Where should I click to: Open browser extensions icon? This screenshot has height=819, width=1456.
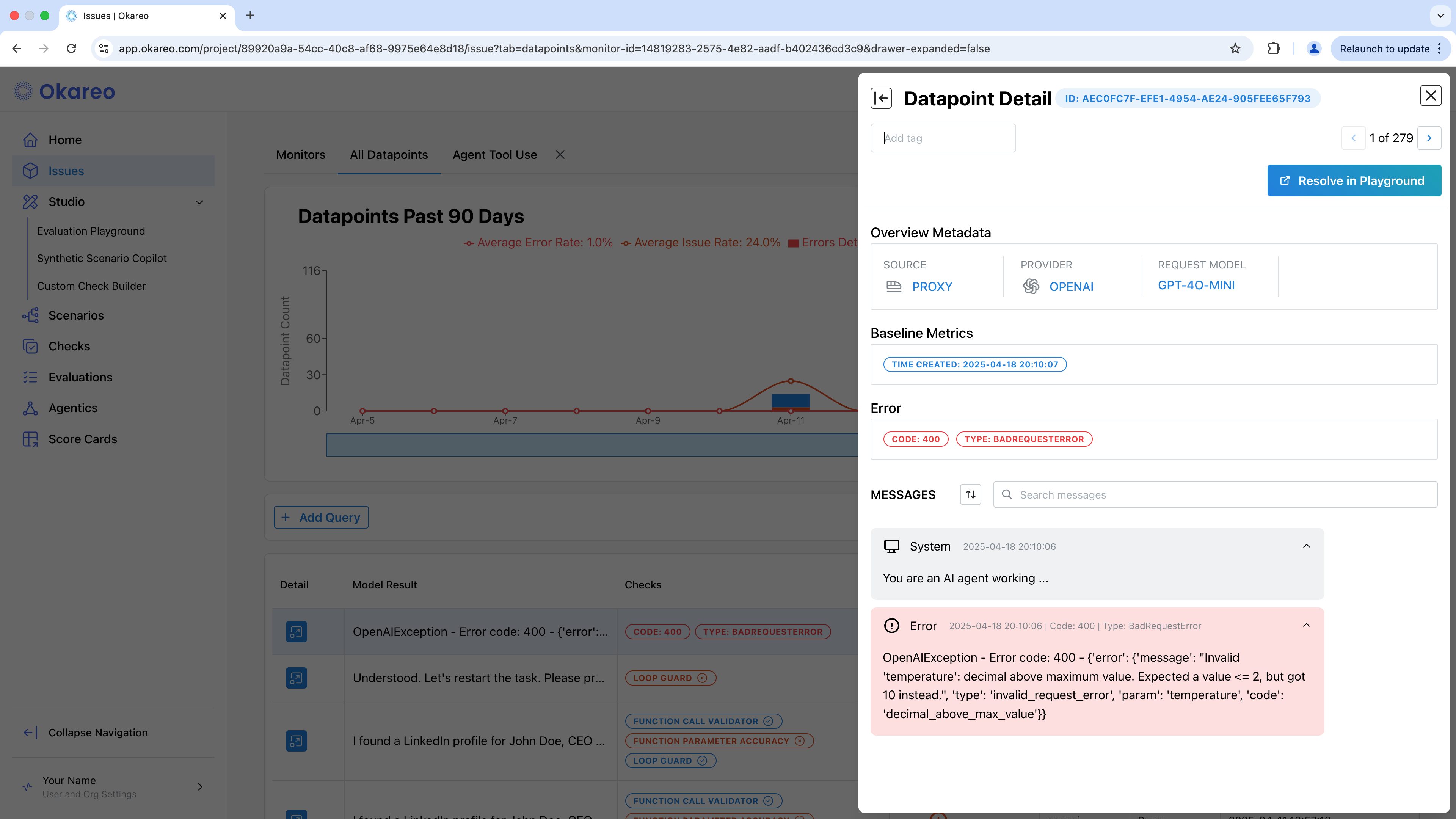click(1274, 49)
